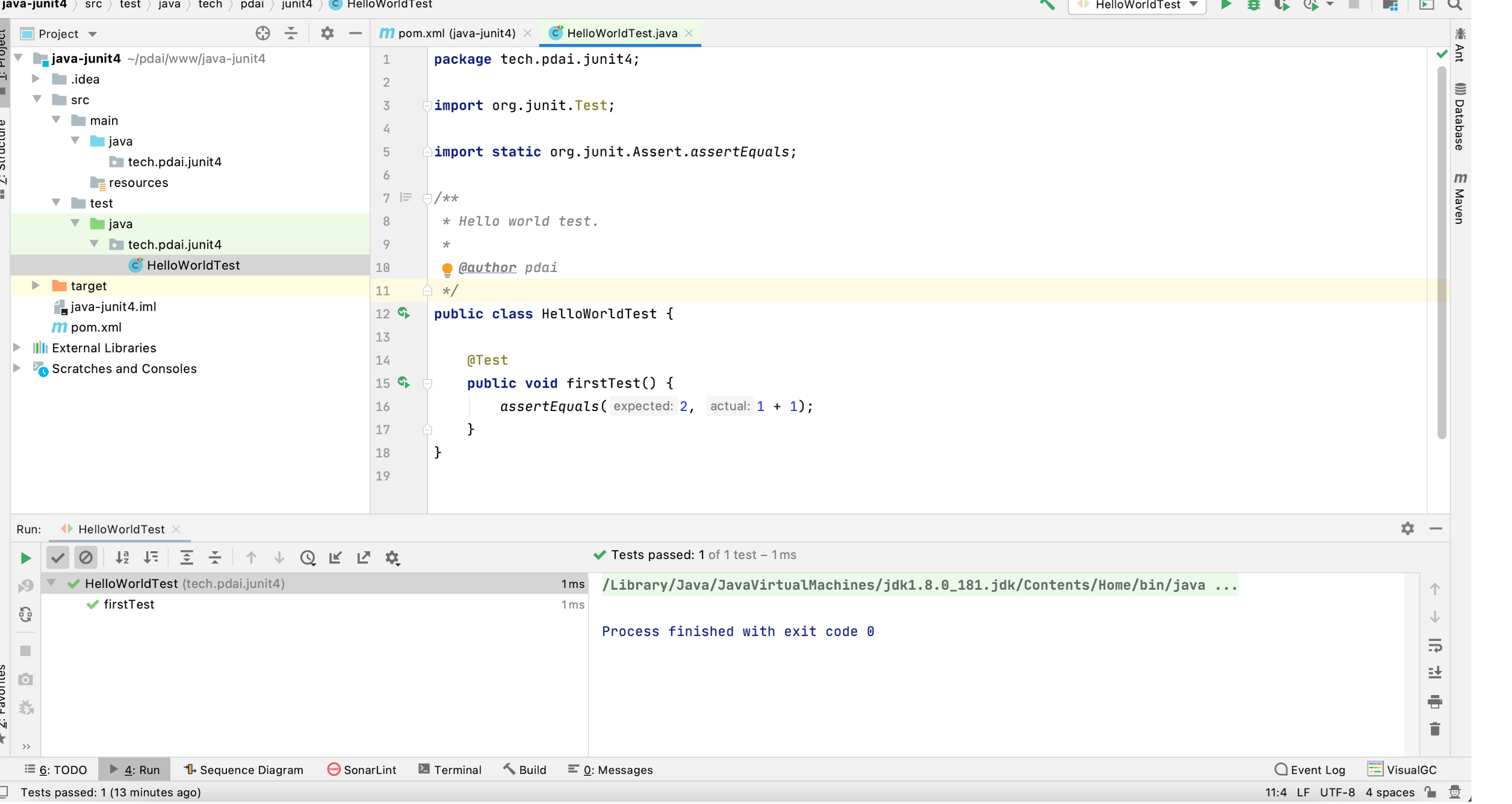Collapse the src folder
This screenshot has height=804, width=1512.
tap(37, 99)
